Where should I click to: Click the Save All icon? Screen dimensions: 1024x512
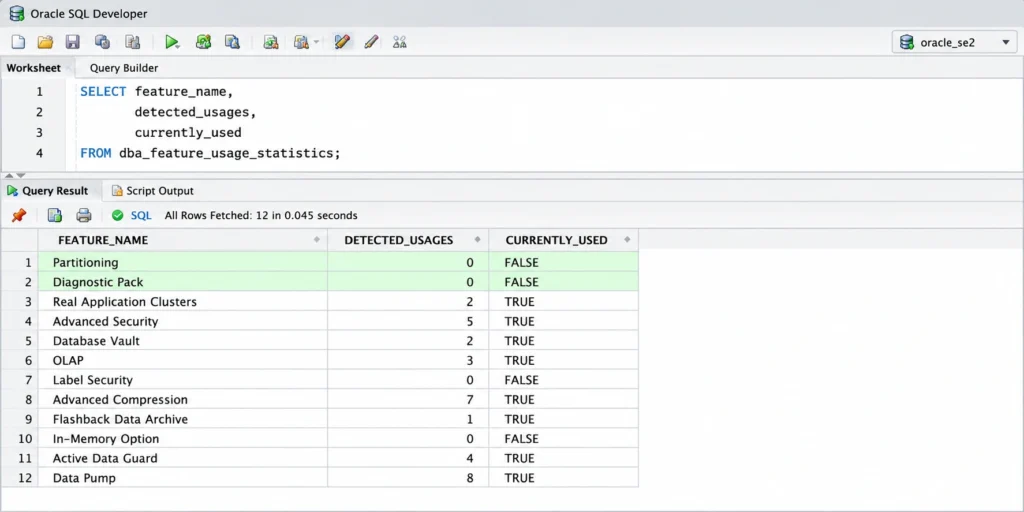tap(102, 42)
